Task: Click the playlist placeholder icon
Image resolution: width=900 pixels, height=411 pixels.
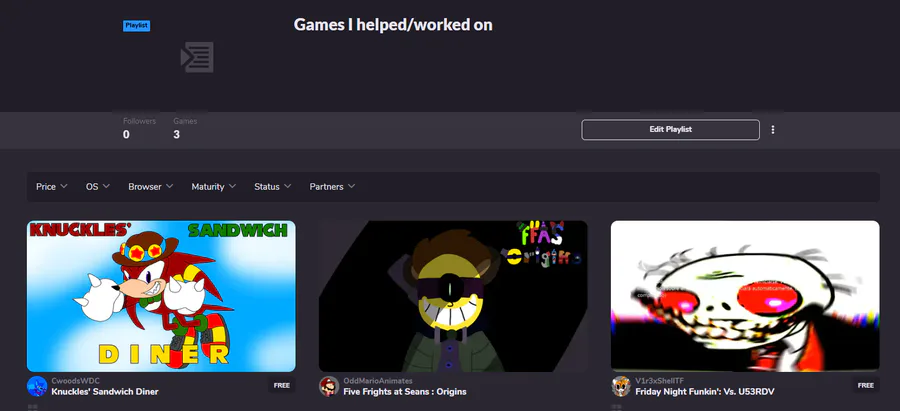Action: click(197, 57)
